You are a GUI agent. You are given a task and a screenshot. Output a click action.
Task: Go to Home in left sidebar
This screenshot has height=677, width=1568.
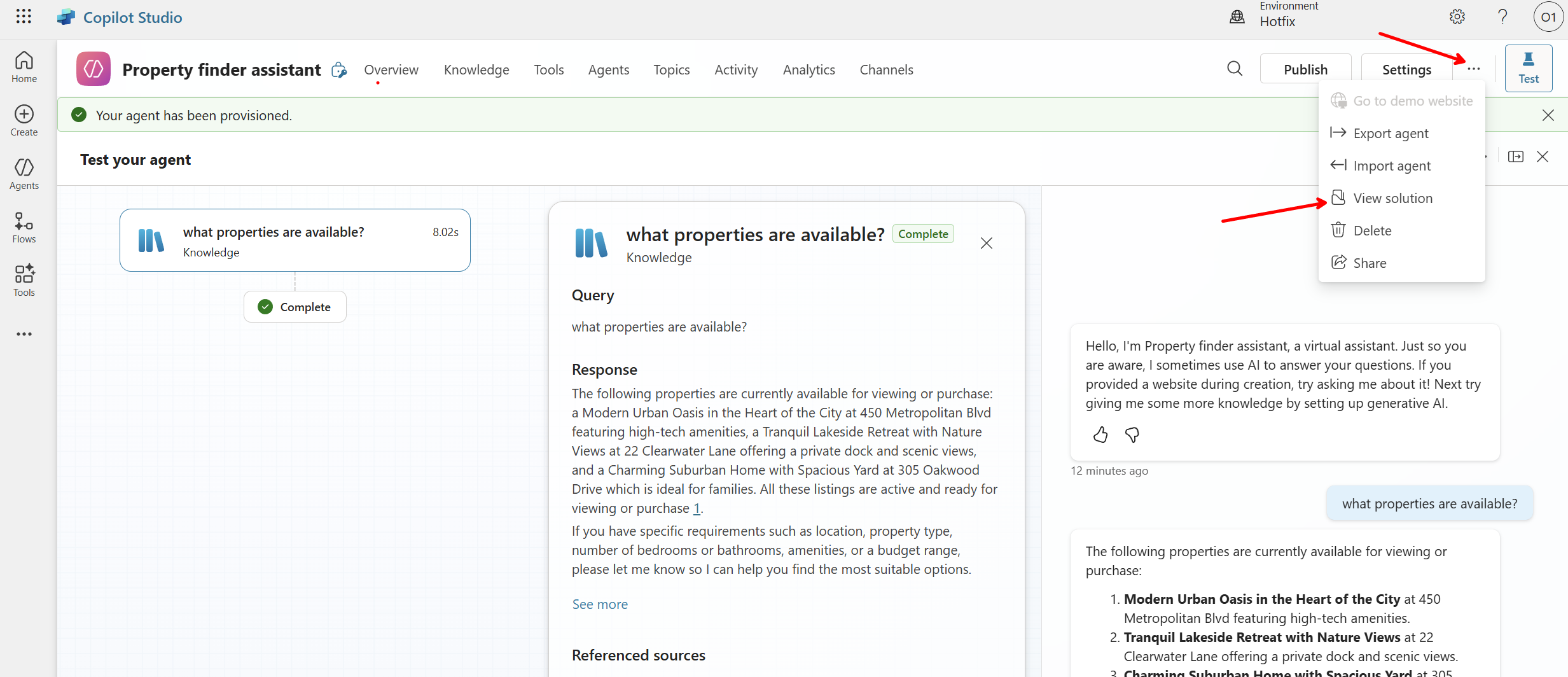coord(24,67)
